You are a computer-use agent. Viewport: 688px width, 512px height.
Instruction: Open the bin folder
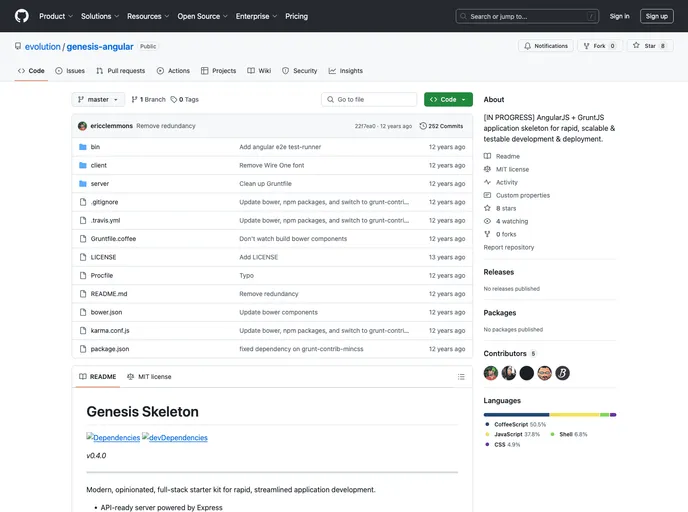(x=95, y=147)
